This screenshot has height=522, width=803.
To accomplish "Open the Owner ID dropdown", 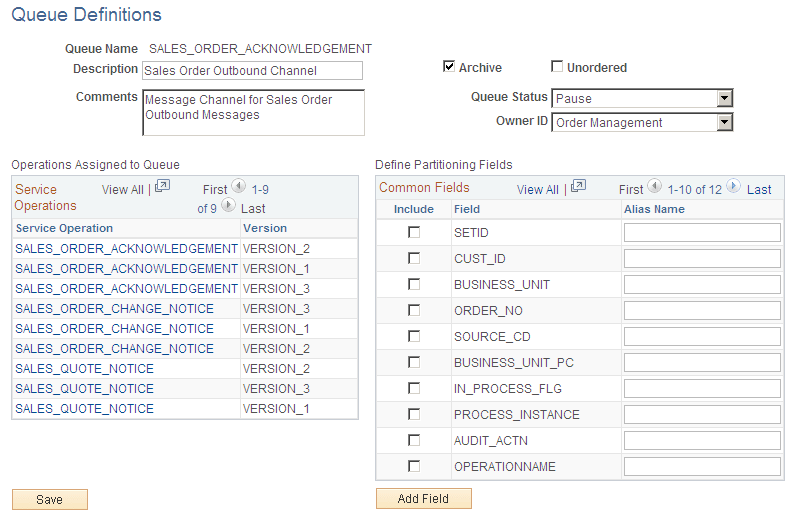I will pyautogui.click(x=724, y=122).
